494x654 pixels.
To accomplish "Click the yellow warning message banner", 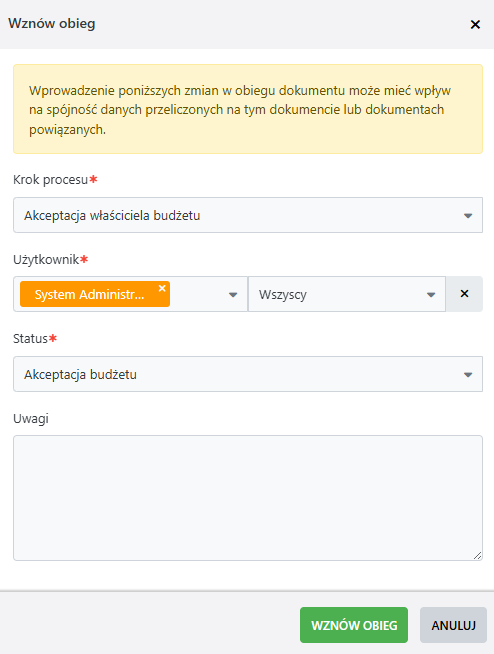I will pos(248,109).
